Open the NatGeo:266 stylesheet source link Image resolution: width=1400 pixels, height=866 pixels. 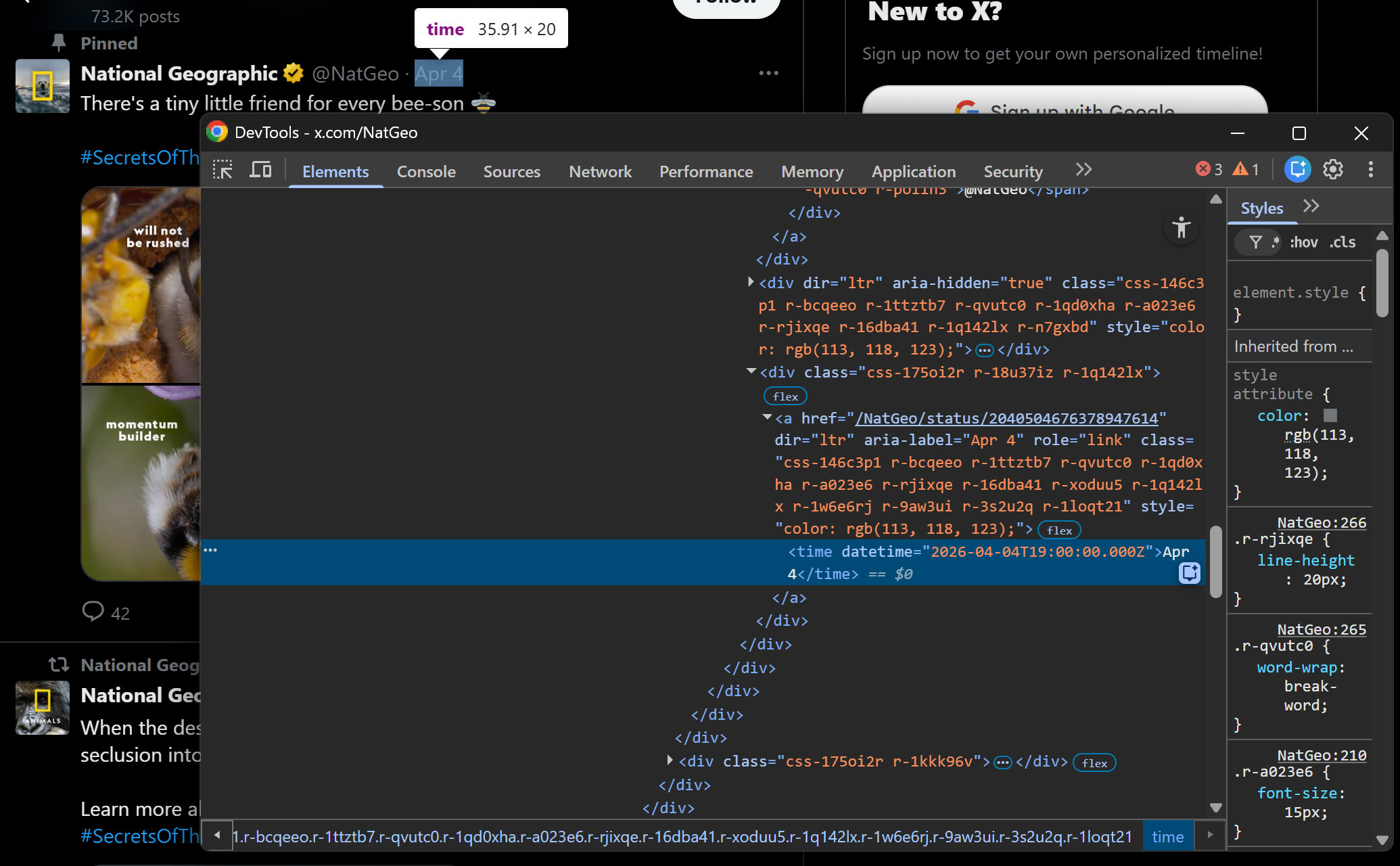click(1322, 522)
